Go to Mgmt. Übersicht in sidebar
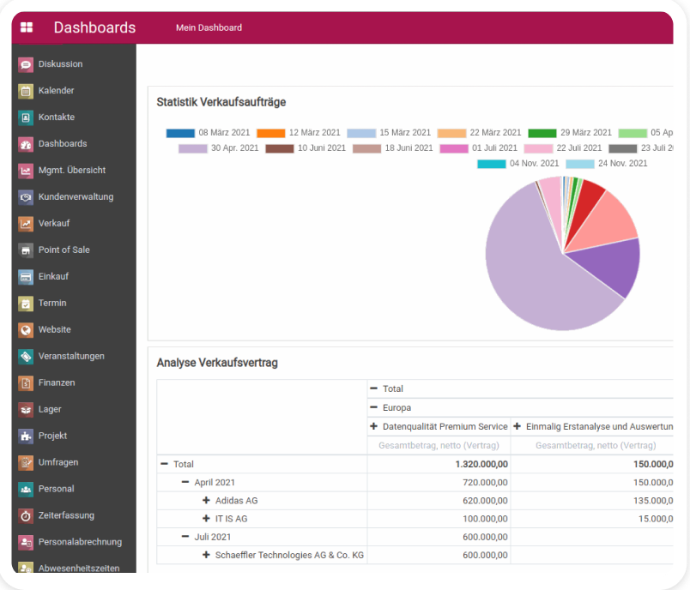 pyautogui.click(x=71, y=170)
